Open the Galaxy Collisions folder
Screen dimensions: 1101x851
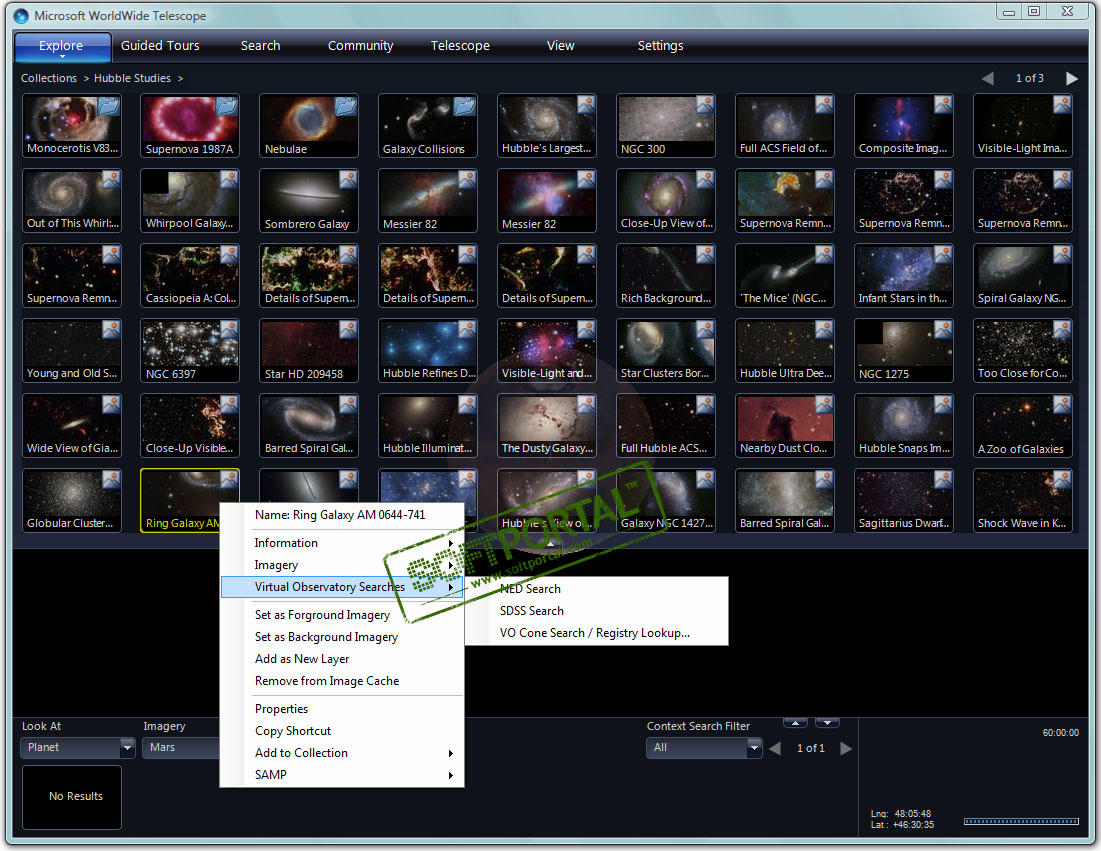[428, 126]
